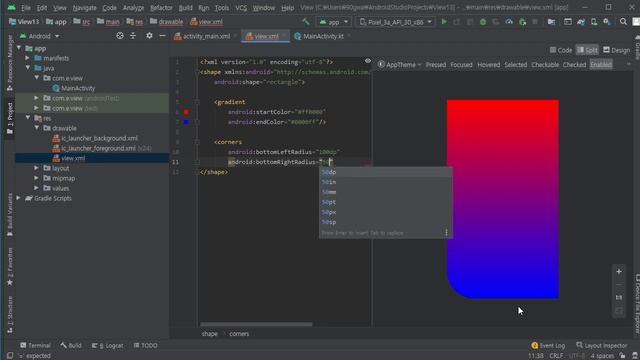Click the editor horizontal scrollbar
Viewport: 640px width, 360px height.
[256, 324]
